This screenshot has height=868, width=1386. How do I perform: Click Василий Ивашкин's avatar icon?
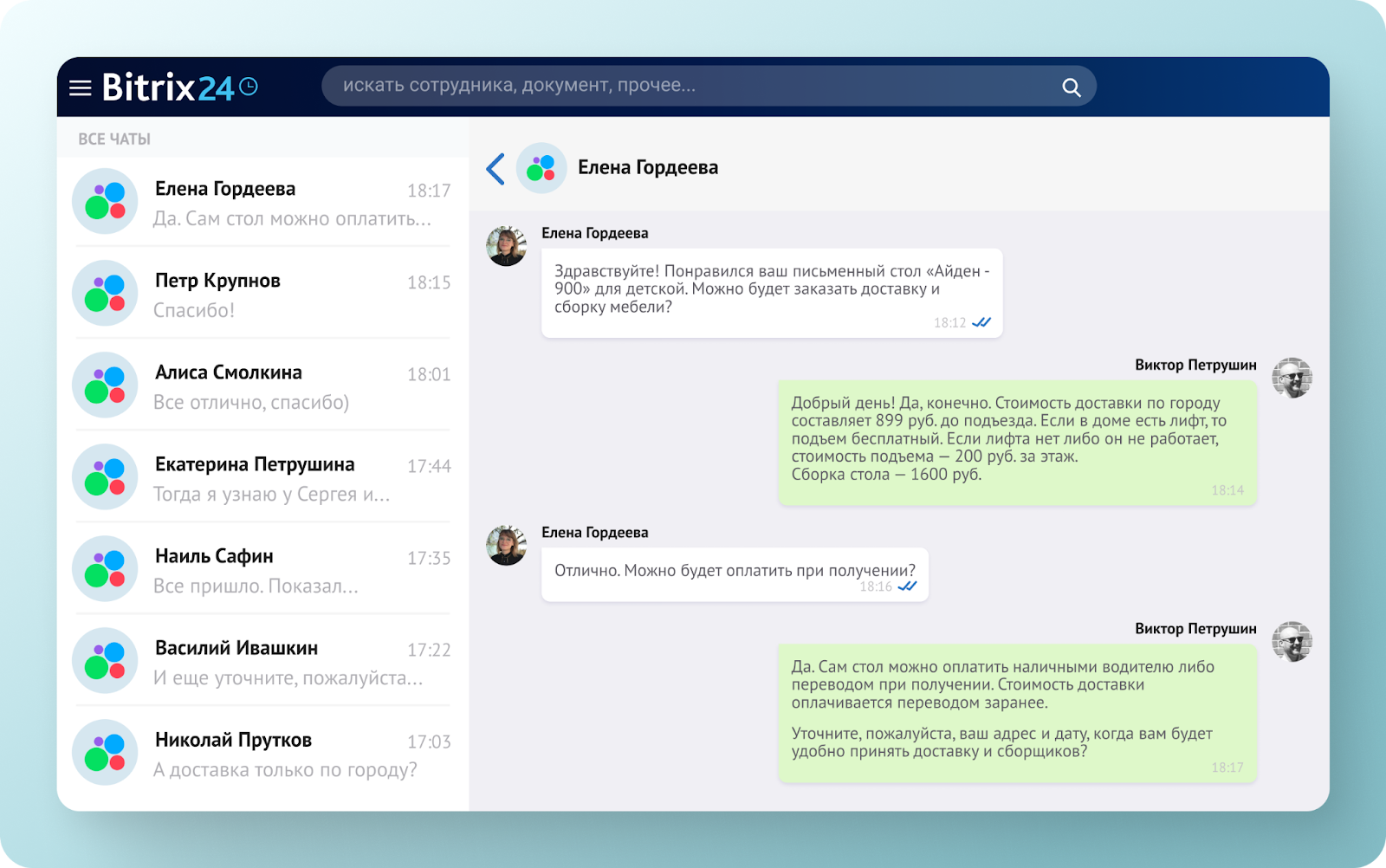(x=105, y=660)
